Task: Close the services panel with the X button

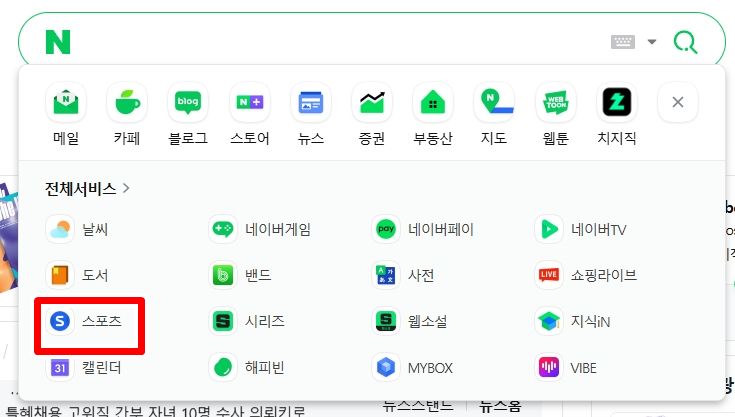Action: tap(678, 102)
